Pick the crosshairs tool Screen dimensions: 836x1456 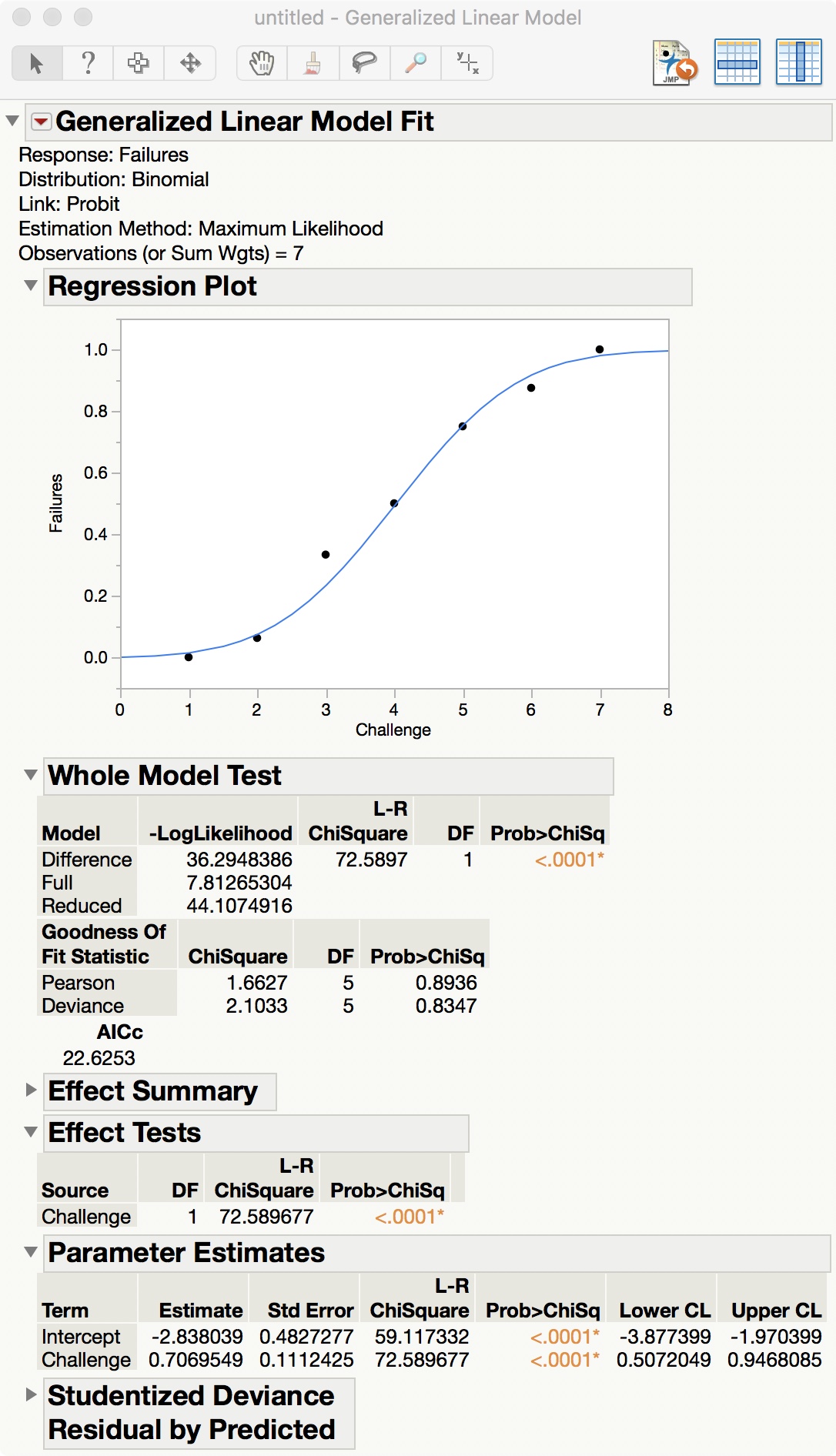(467, 63)
